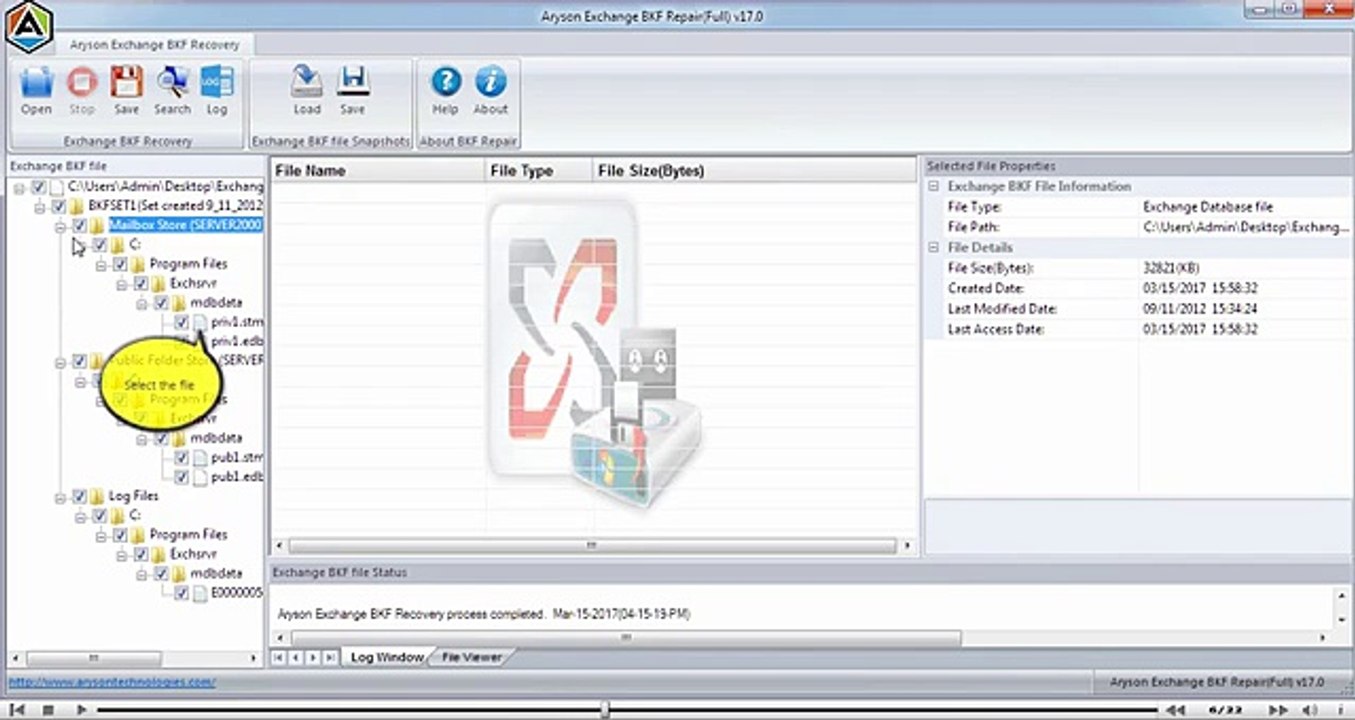Open Help from the ribbon

tap(445, 84)
